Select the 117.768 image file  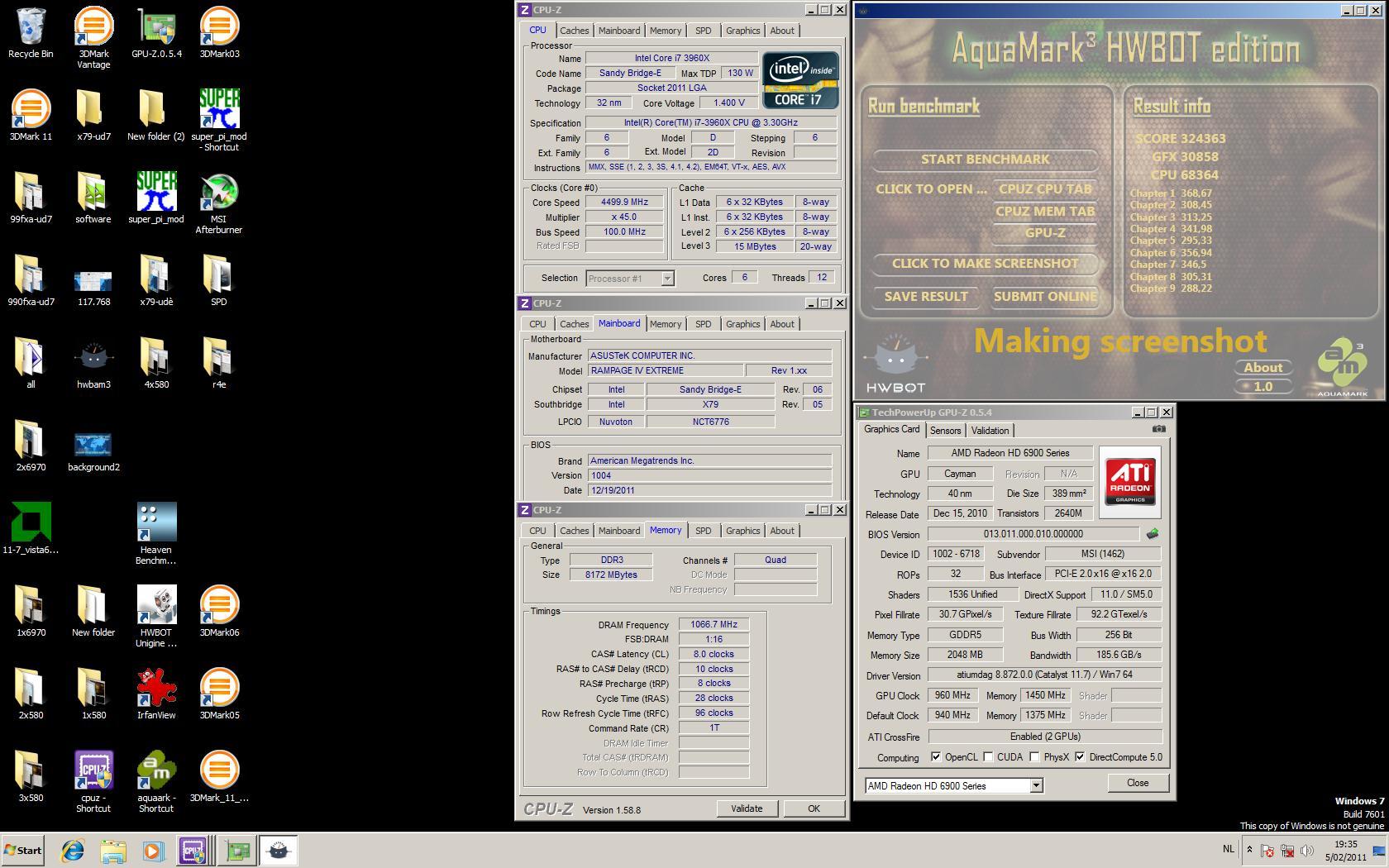(93, 285)
